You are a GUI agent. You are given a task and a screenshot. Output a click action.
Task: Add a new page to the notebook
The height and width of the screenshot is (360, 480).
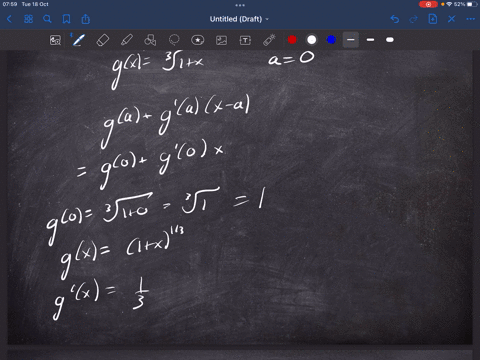433,19
